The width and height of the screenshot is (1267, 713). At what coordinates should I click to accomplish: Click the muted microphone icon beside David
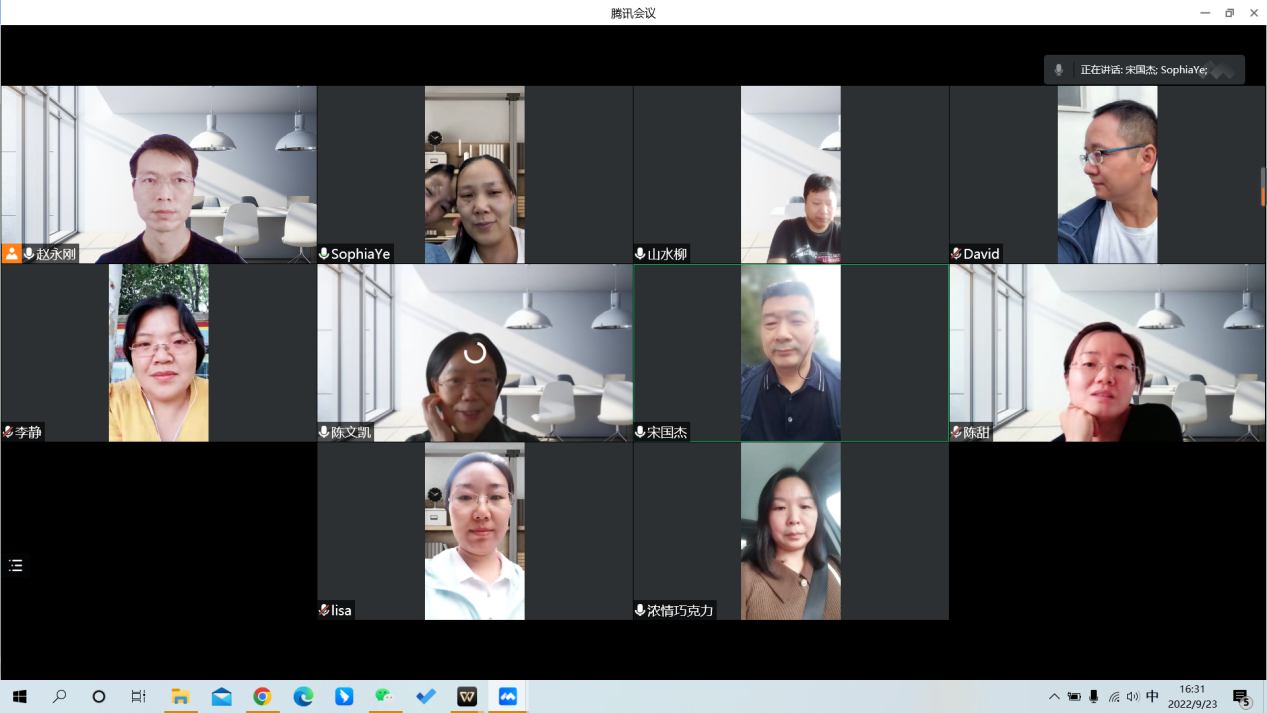956,254
